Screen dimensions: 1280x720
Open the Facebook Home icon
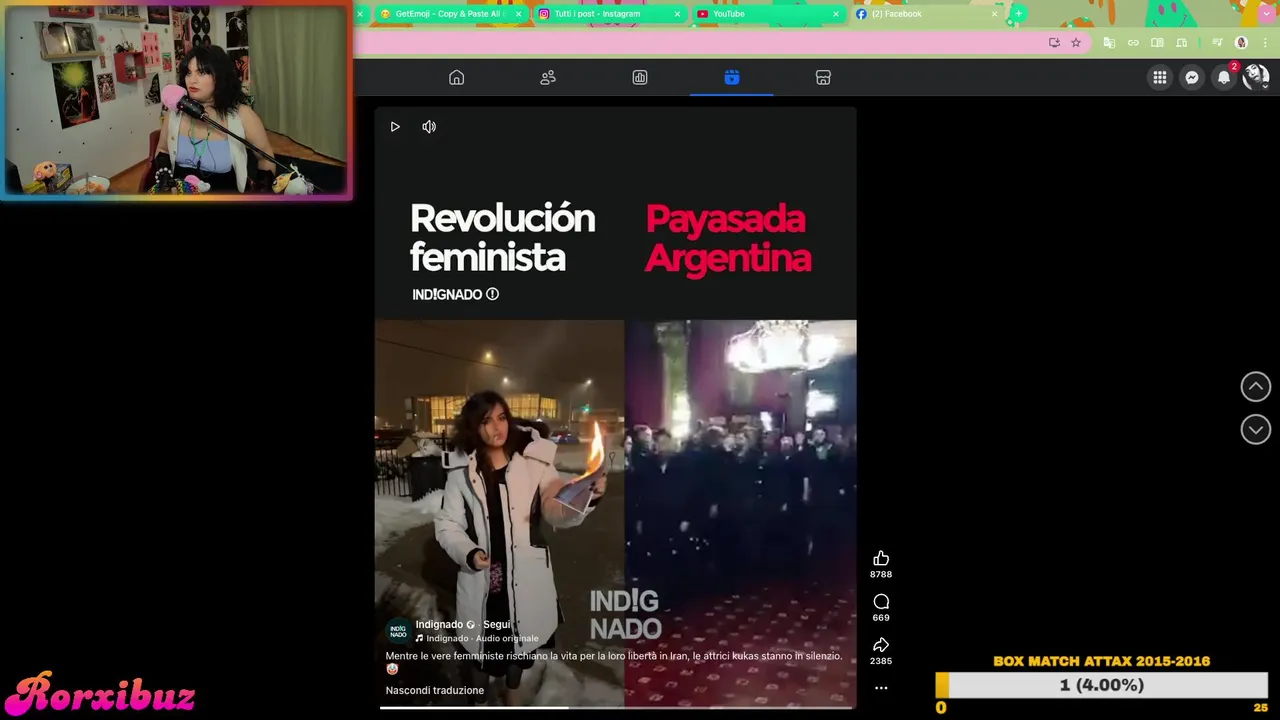(457, 78)
